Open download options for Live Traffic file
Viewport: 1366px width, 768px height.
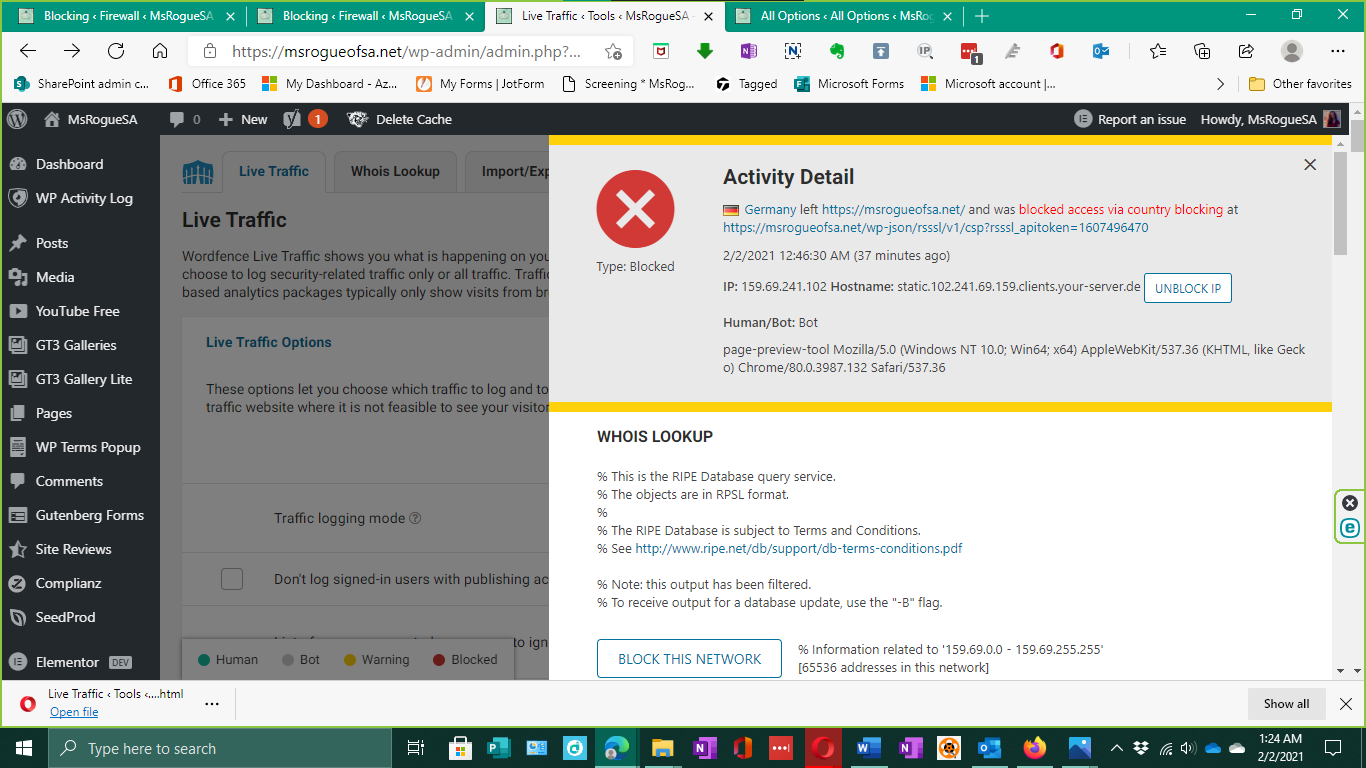(x=212, y=703)
